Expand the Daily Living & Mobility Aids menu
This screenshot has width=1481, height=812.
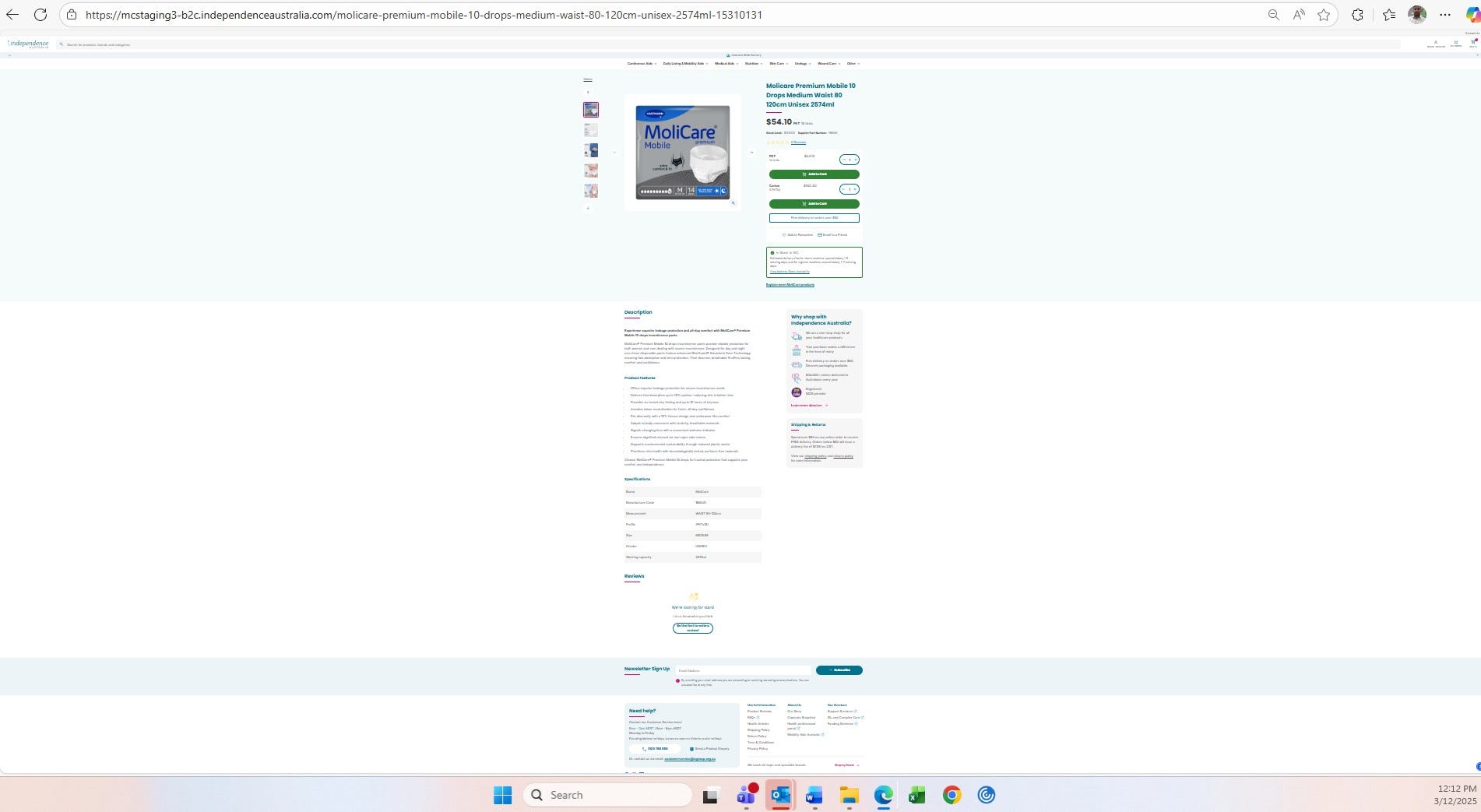(685, 64)
